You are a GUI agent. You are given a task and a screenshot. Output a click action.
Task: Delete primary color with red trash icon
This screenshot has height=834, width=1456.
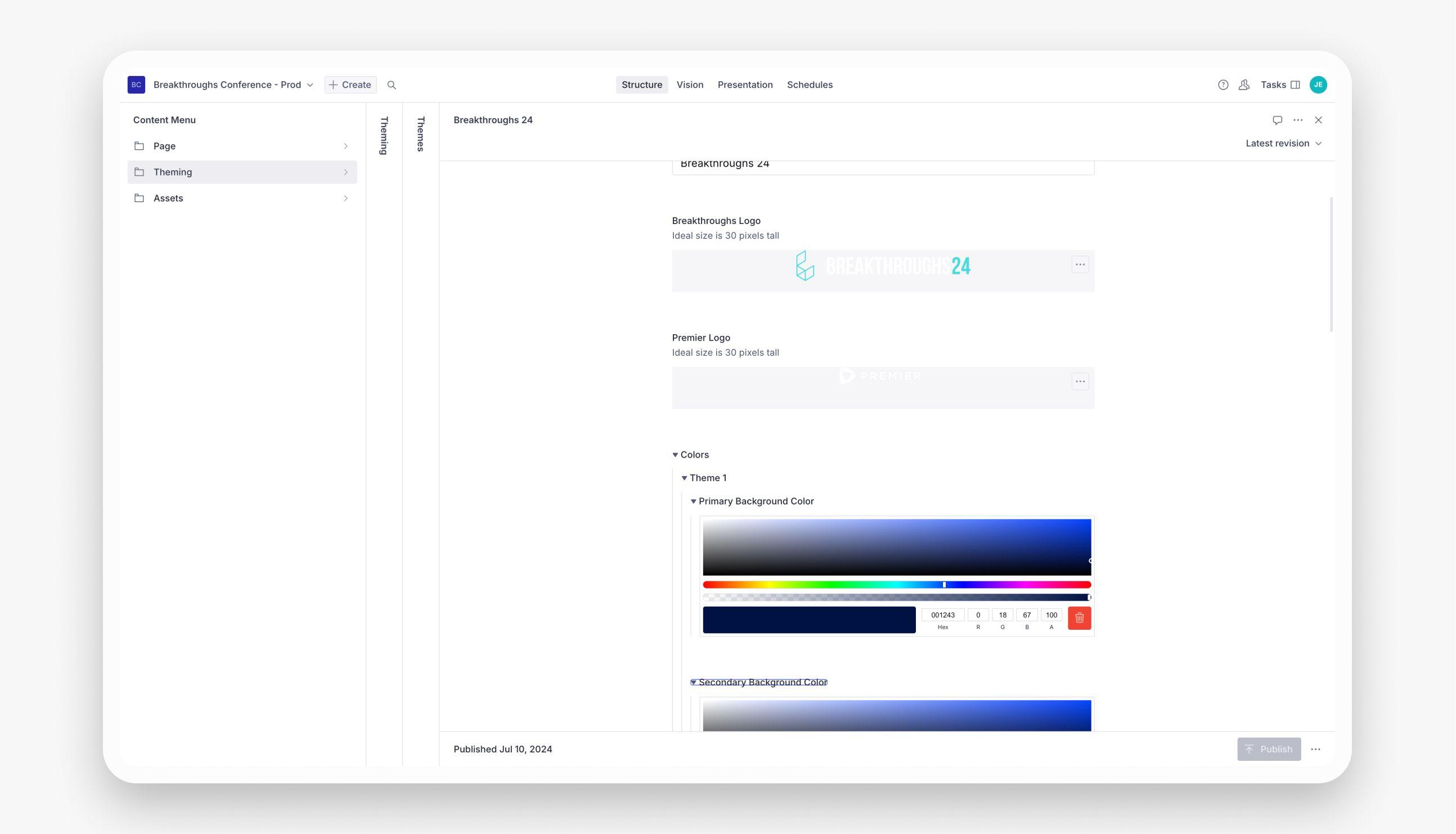coord(1079,618)
